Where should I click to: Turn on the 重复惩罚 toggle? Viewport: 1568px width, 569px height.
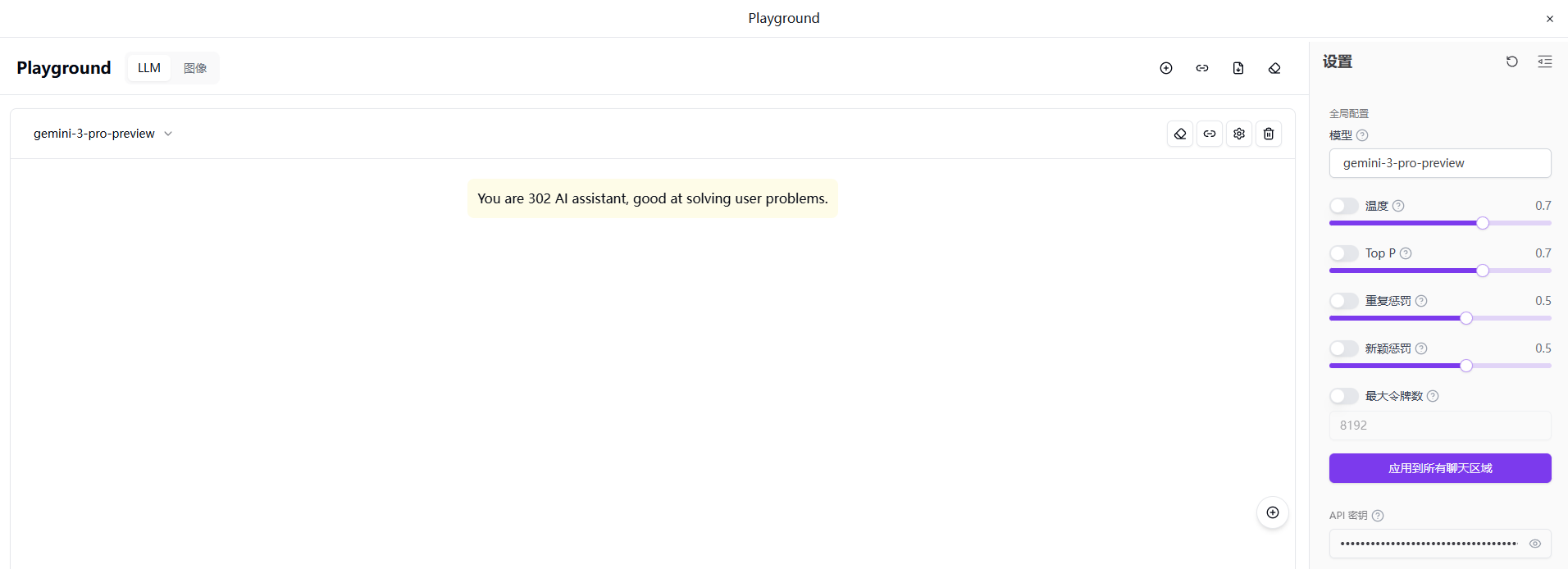1343,301
